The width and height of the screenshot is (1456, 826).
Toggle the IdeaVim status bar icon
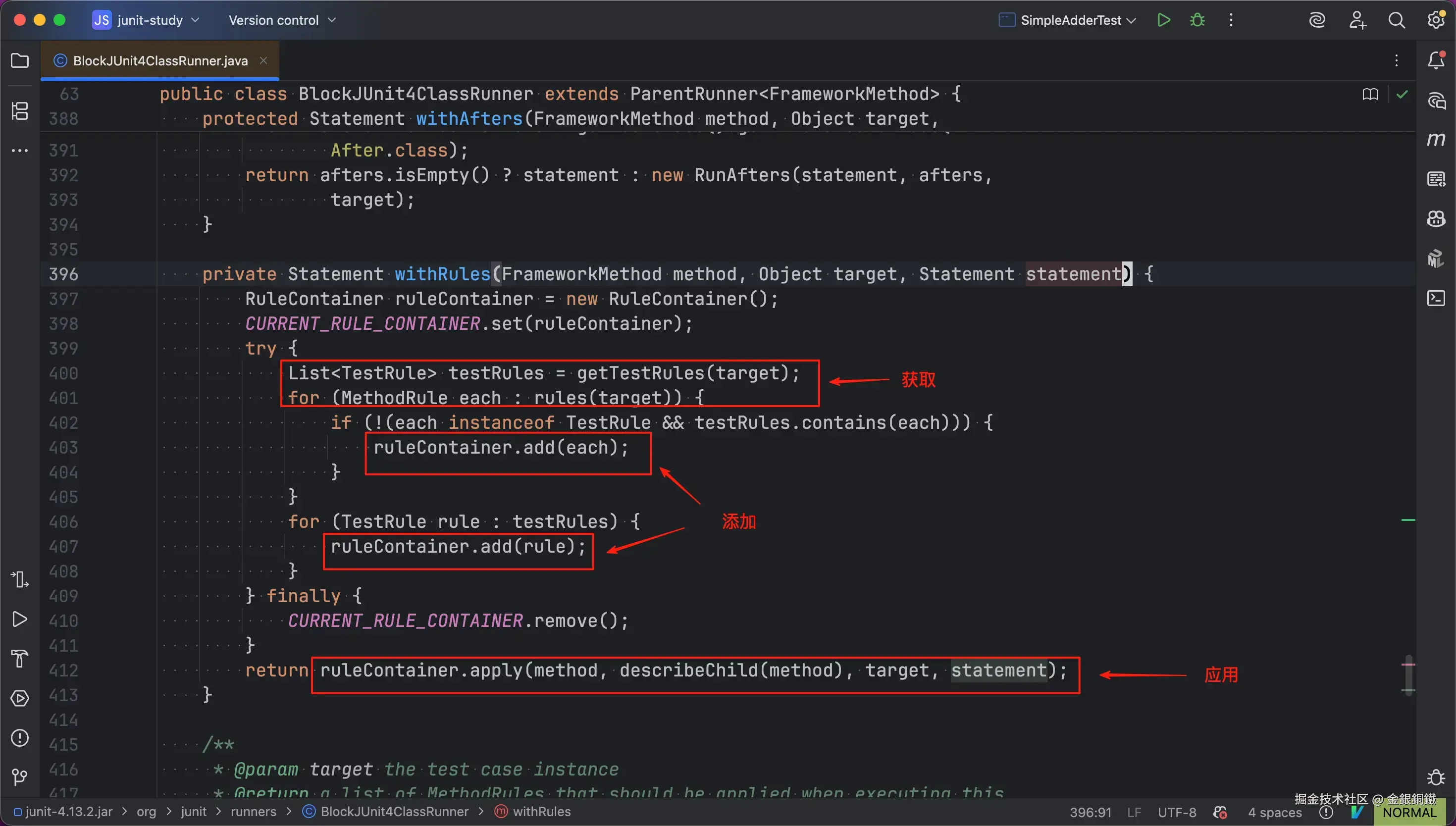click(1357, 813)
